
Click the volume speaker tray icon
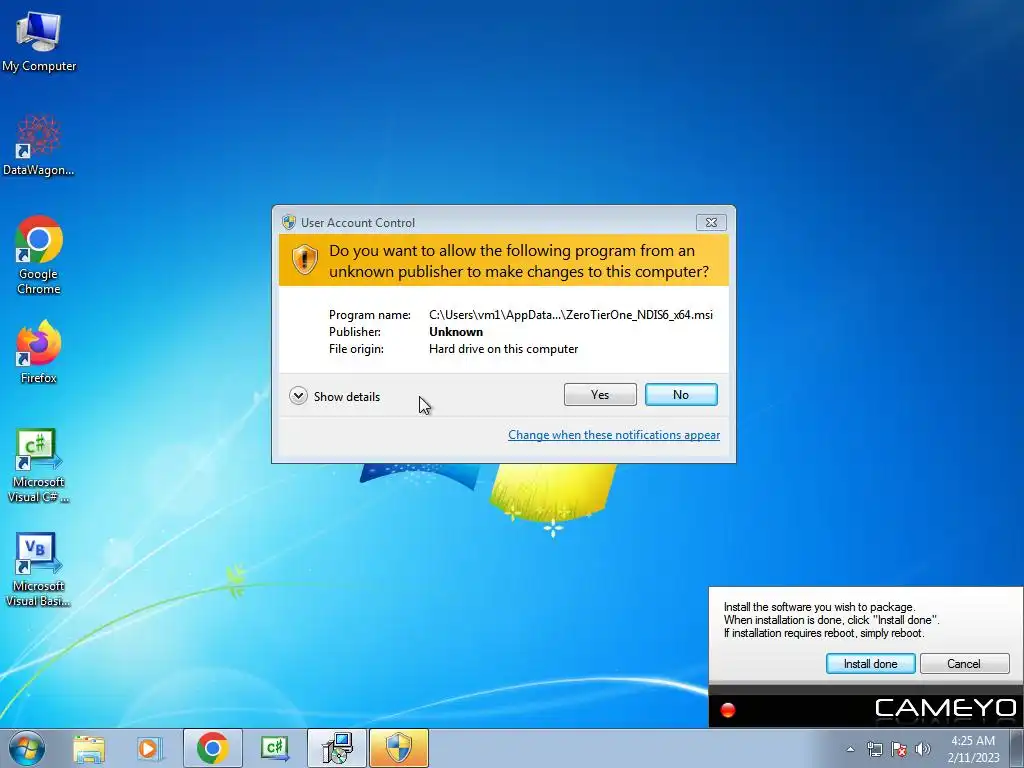923,749
